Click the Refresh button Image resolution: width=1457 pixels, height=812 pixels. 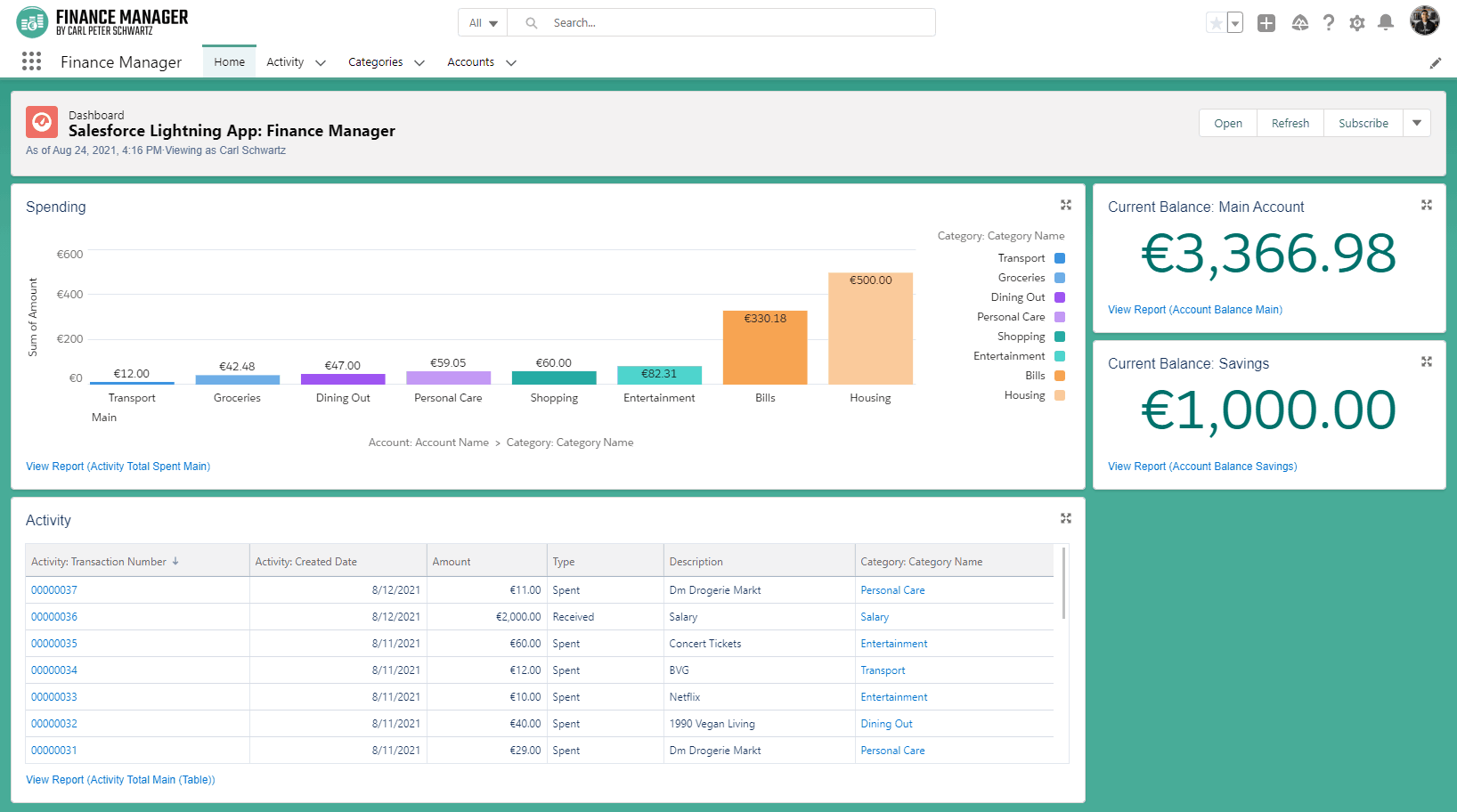(1290, 123)
